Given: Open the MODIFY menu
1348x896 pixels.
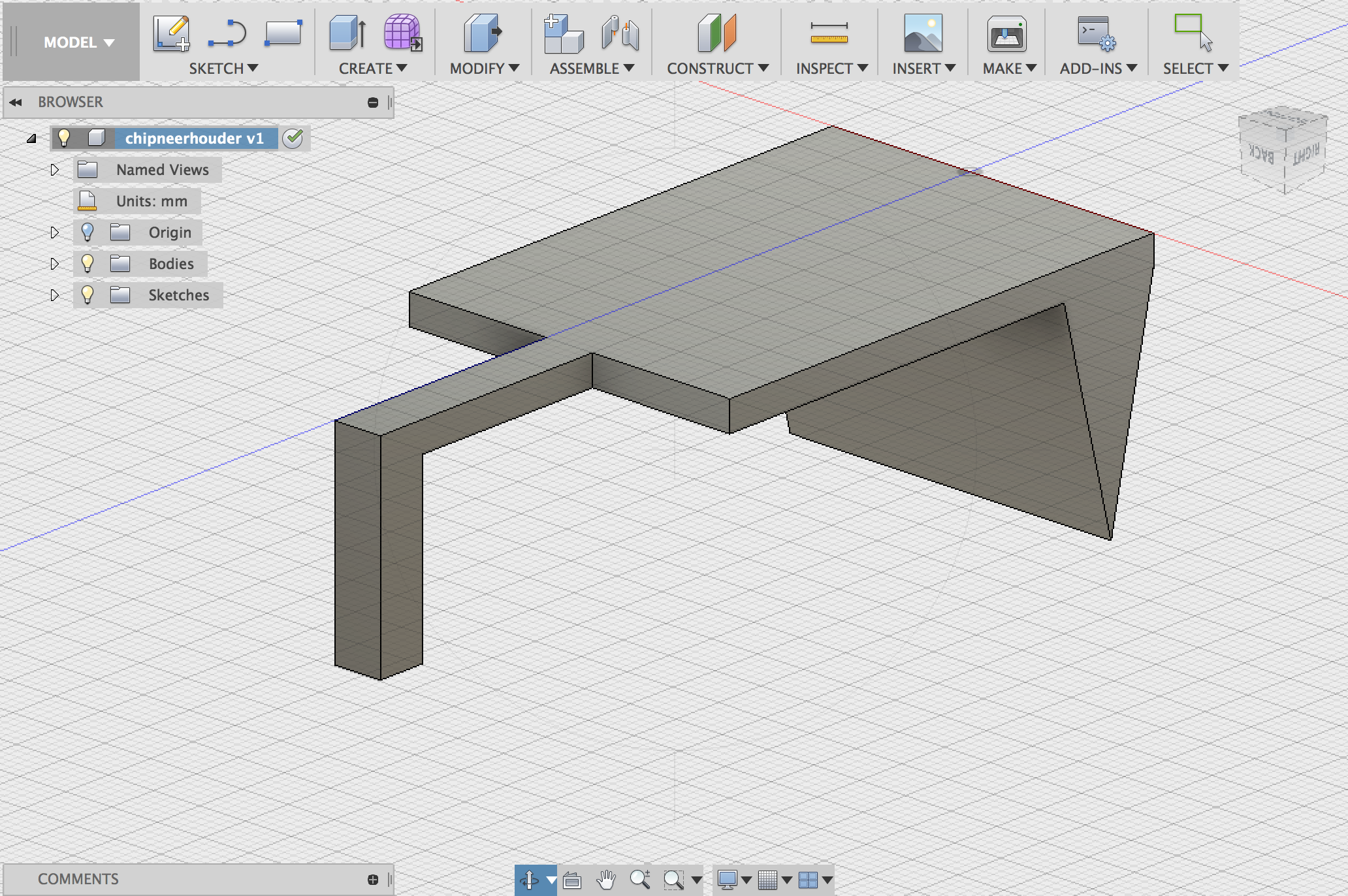Looking at the screenshot, I should click(x=484, y=69).
